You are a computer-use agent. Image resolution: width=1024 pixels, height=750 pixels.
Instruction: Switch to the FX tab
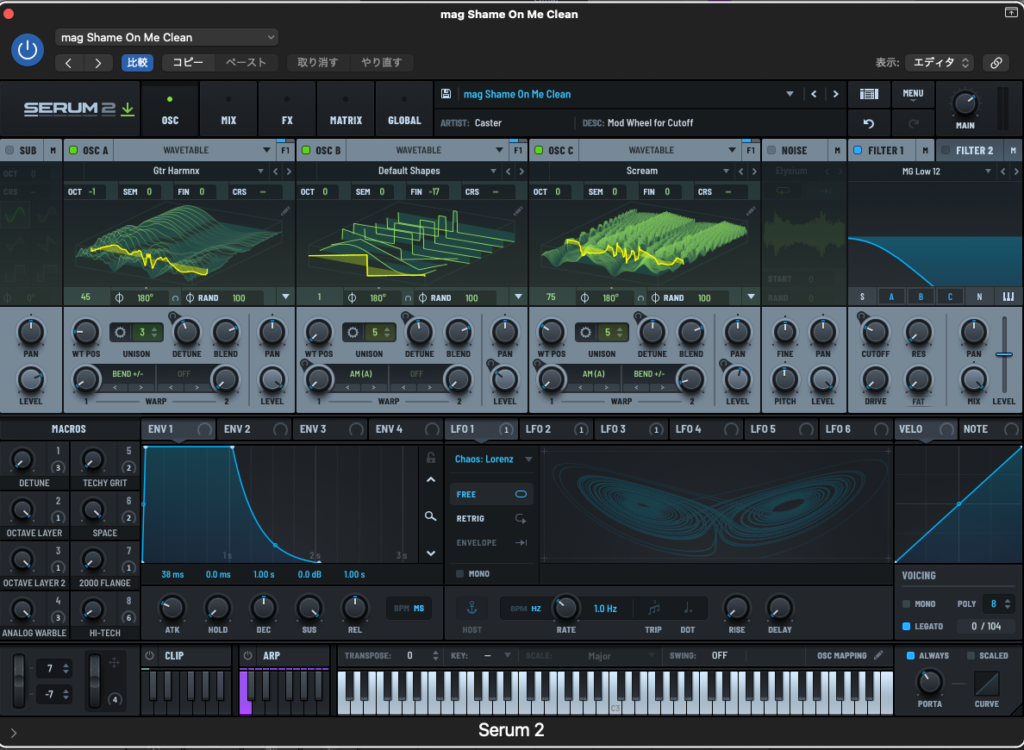pos(287,110)
